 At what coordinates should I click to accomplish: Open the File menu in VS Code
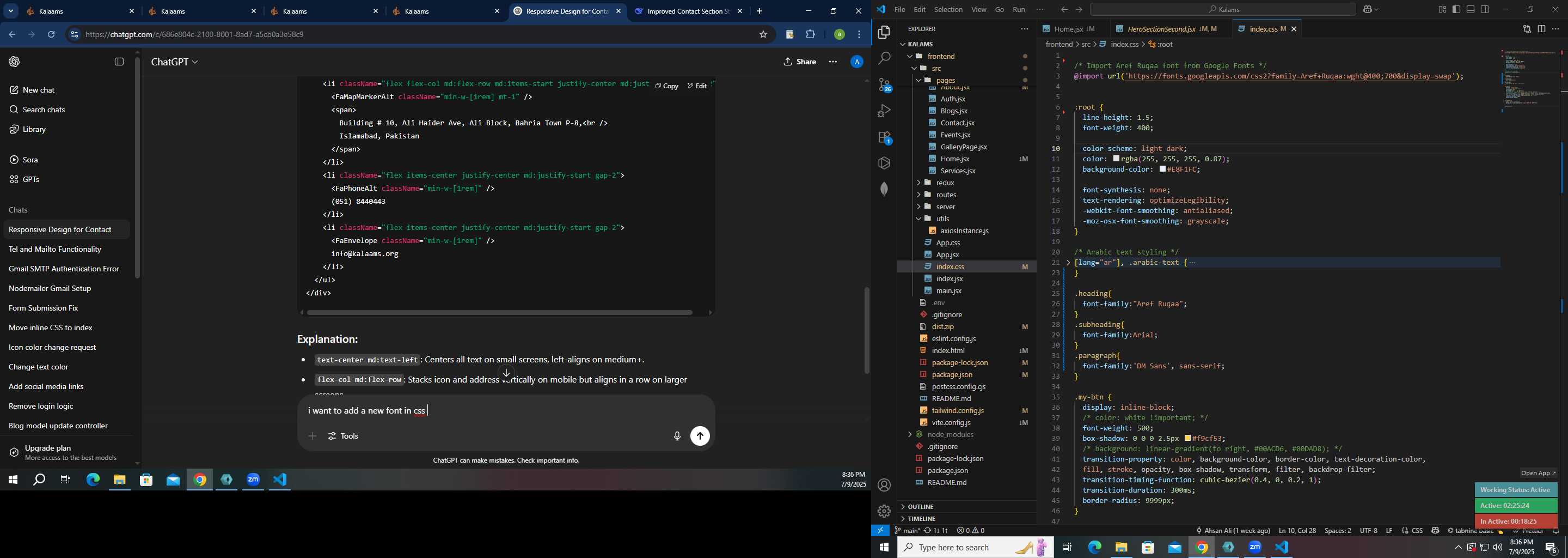point(899,10)
